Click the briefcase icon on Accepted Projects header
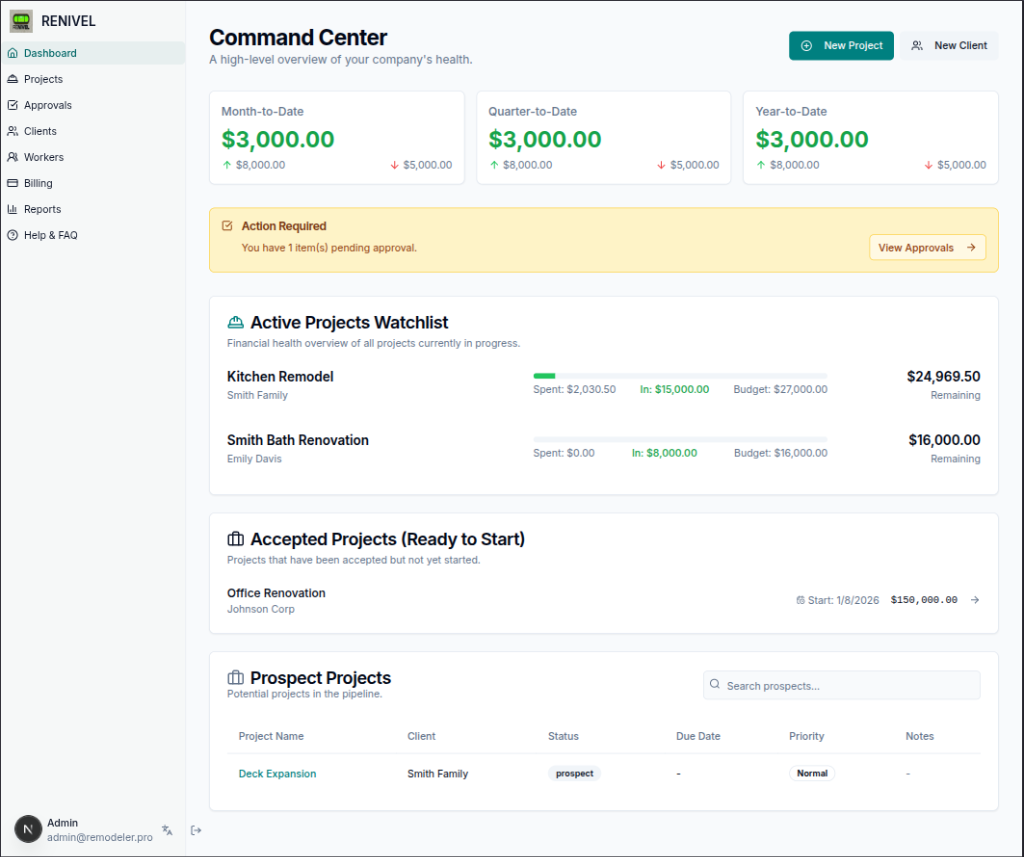This screenshot has width=1024, height=857. coord(235,538)
